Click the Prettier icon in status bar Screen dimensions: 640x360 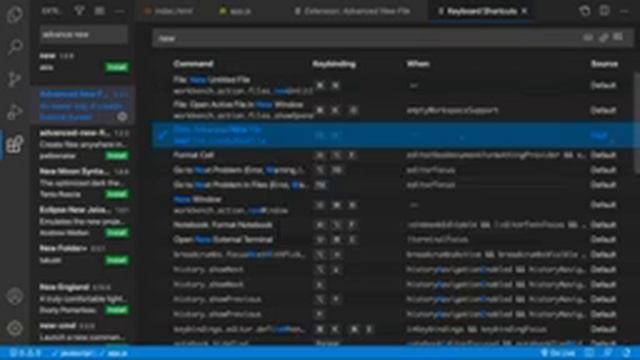[589, 353]
